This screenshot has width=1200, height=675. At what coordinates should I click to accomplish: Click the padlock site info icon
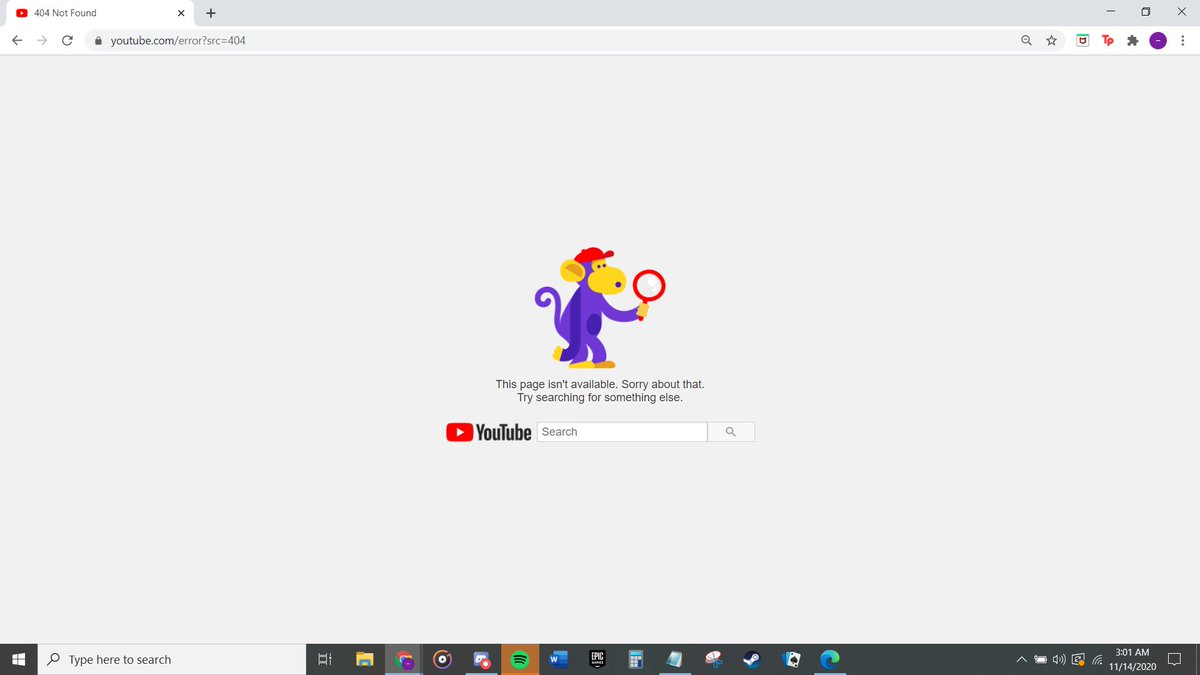[98, 41]
